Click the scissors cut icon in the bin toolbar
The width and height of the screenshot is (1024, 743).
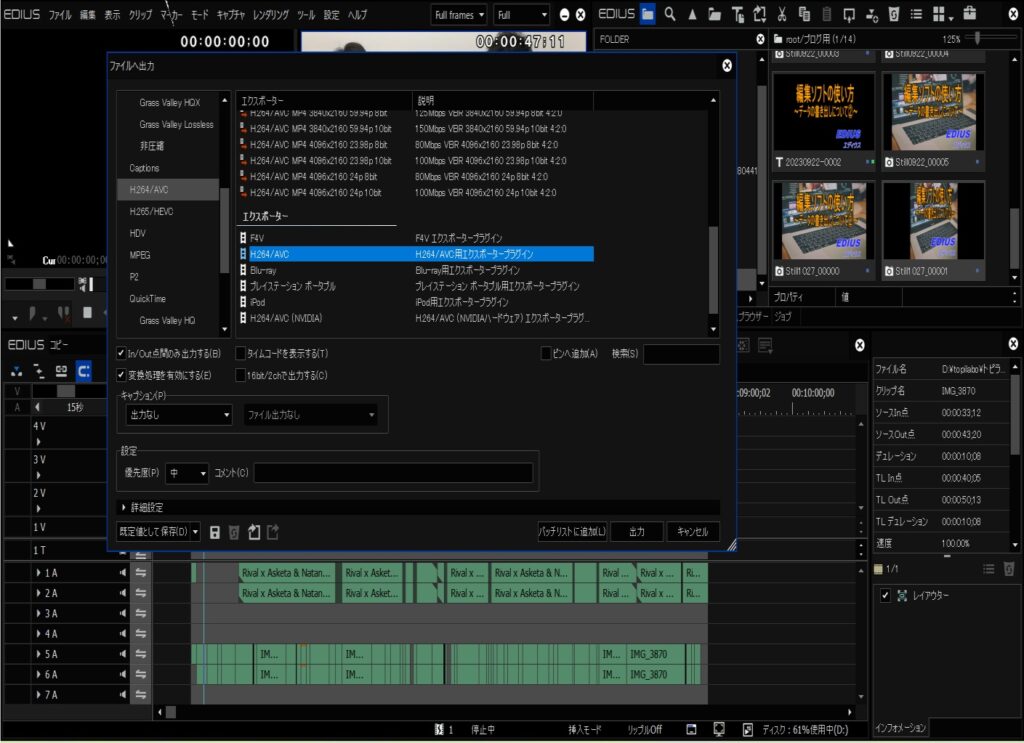point(781,15)
